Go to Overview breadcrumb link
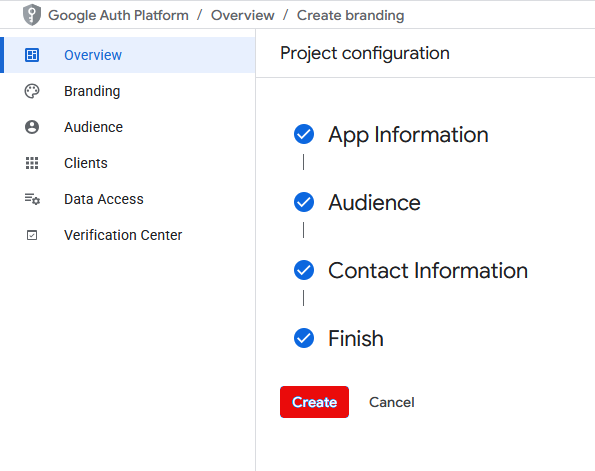Image resolution: width=595 pixels, height=471 pixels. (242, 16)
